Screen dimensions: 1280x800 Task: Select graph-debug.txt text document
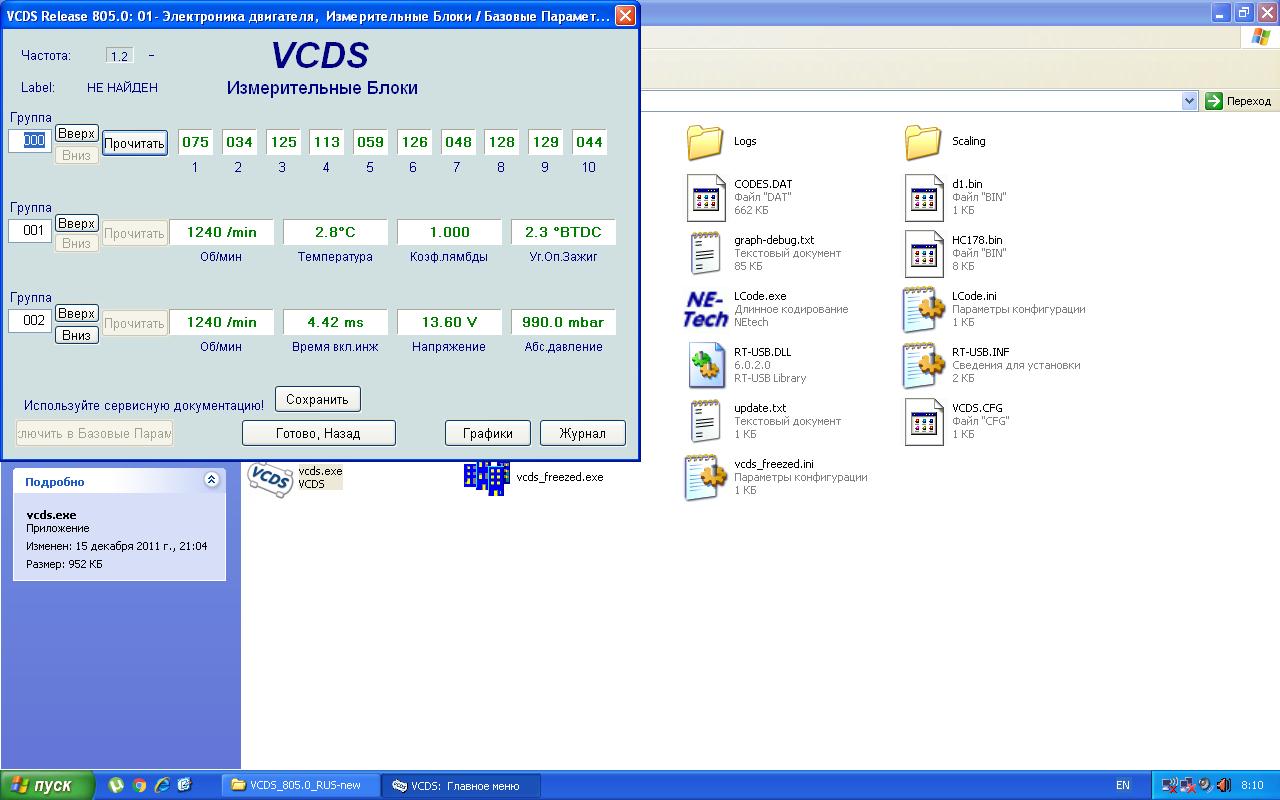705,253
